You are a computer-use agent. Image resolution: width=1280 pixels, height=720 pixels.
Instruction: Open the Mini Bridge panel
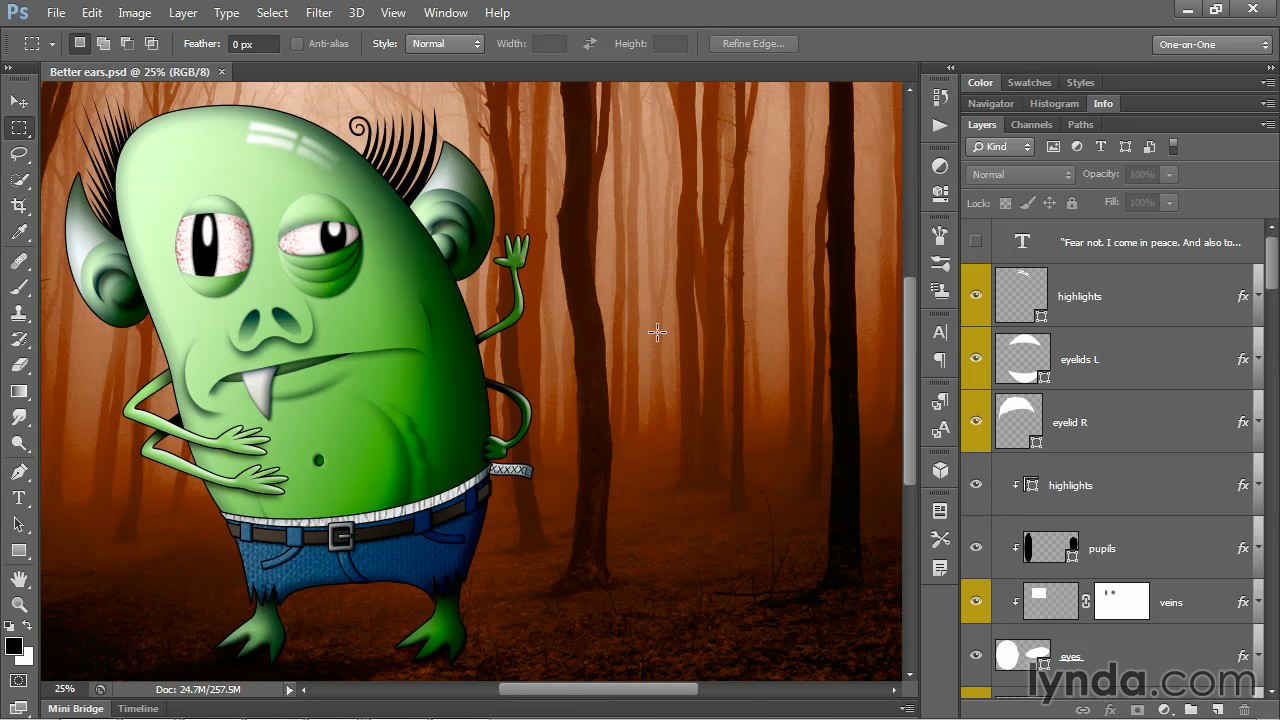pos(76,708)
